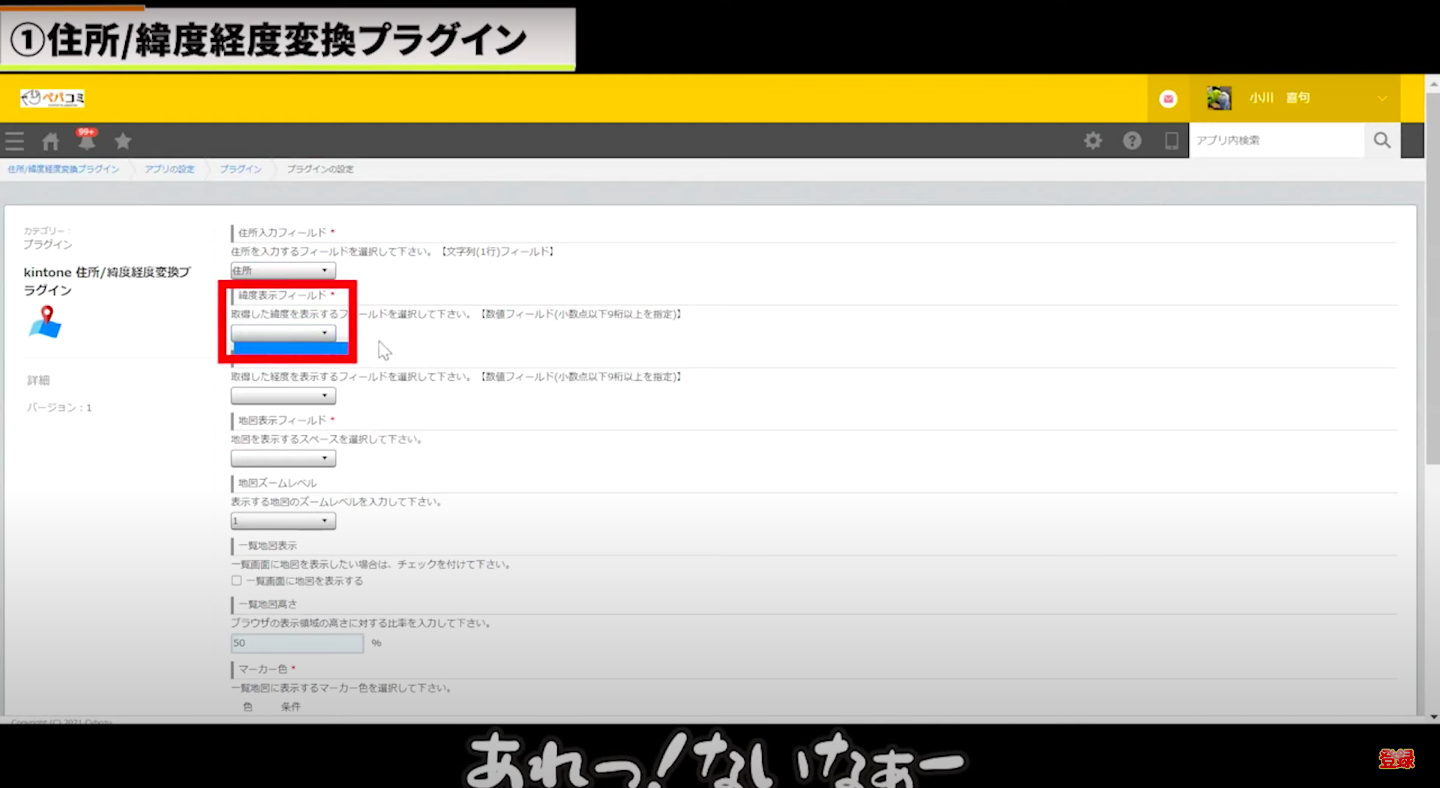Click the プラグイン breadcrumb link
This screenshot has height=788, width=1440.
tap(240, 169)
